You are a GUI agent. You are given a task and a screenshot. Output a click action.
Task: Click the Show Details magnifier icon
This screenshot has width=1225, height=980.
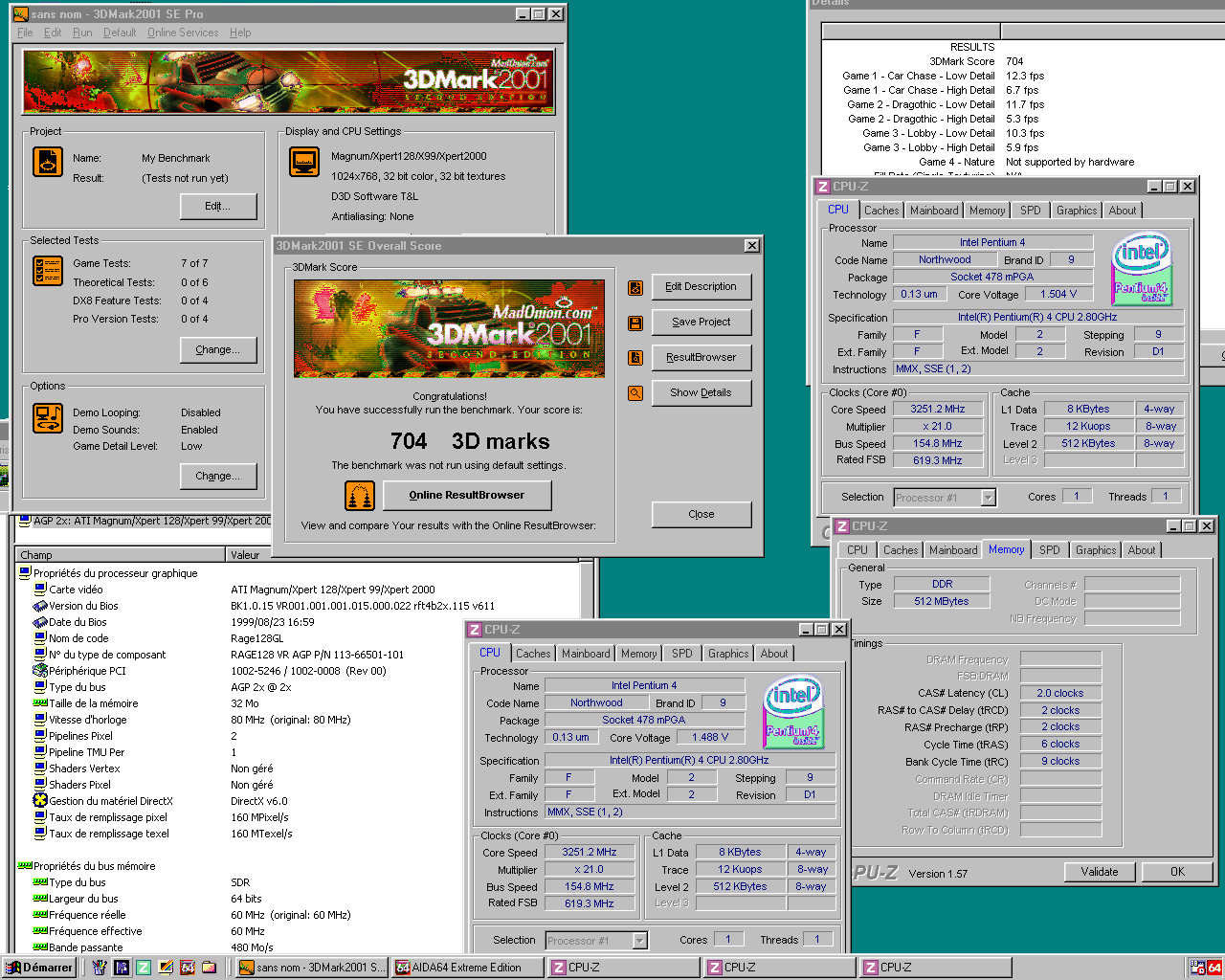coord(635,393)
